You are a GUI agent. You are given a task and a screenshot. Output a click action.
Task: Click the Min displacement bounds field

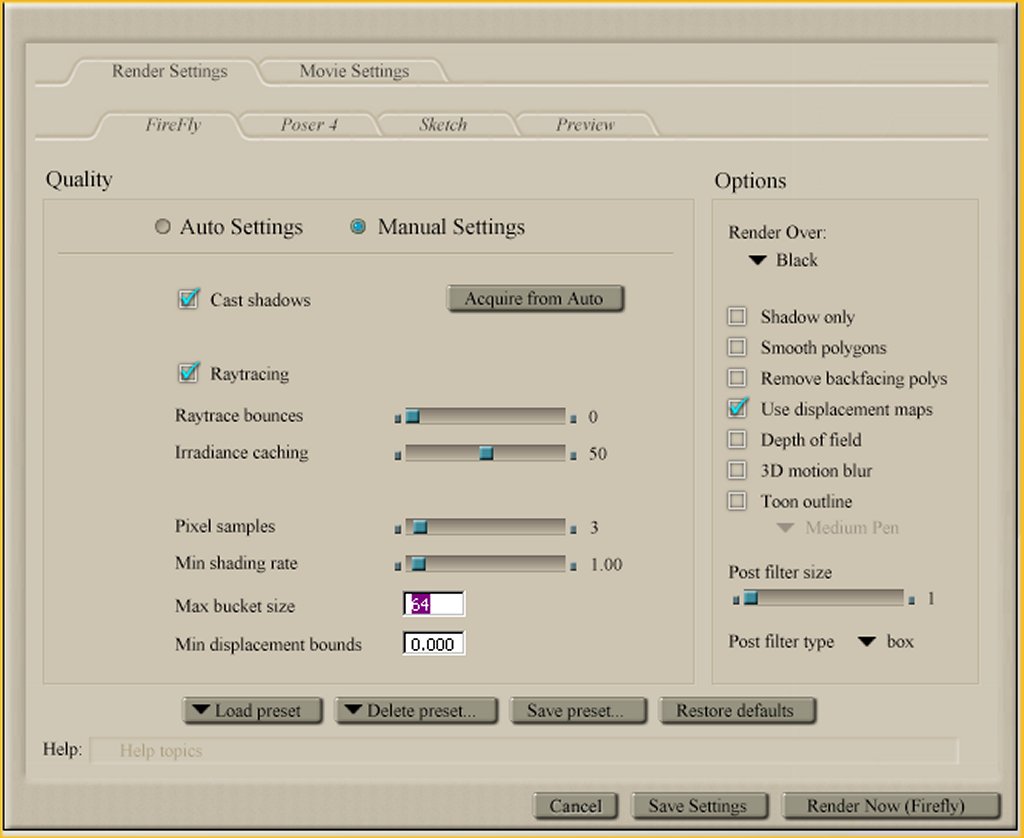(x=434, y=644)
